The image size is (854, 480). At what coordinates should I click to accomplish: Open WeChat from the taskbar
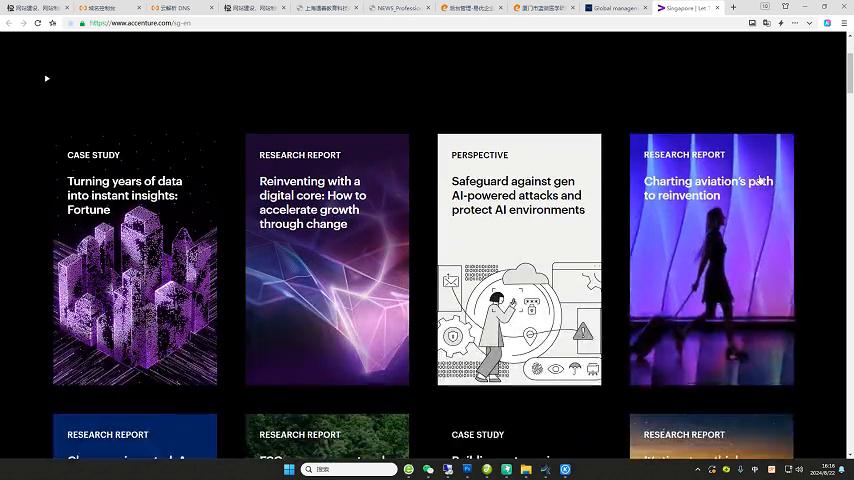point(428,469)
